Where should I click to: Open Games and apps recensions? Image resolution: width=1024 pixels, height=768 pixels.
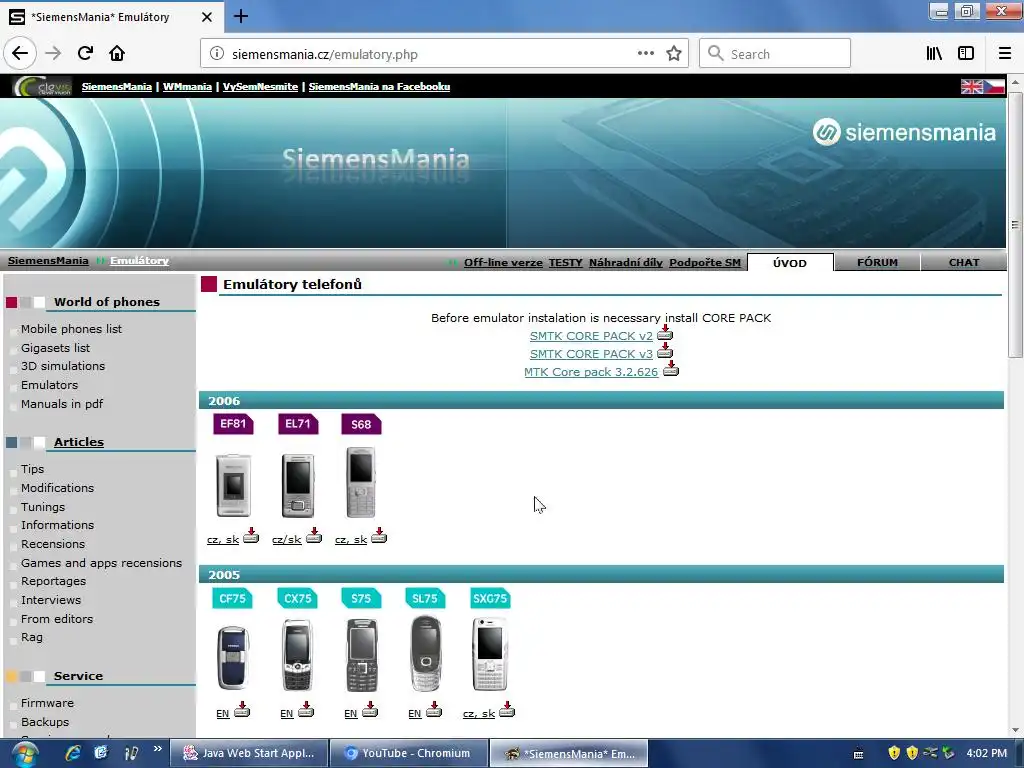(101, 562)
